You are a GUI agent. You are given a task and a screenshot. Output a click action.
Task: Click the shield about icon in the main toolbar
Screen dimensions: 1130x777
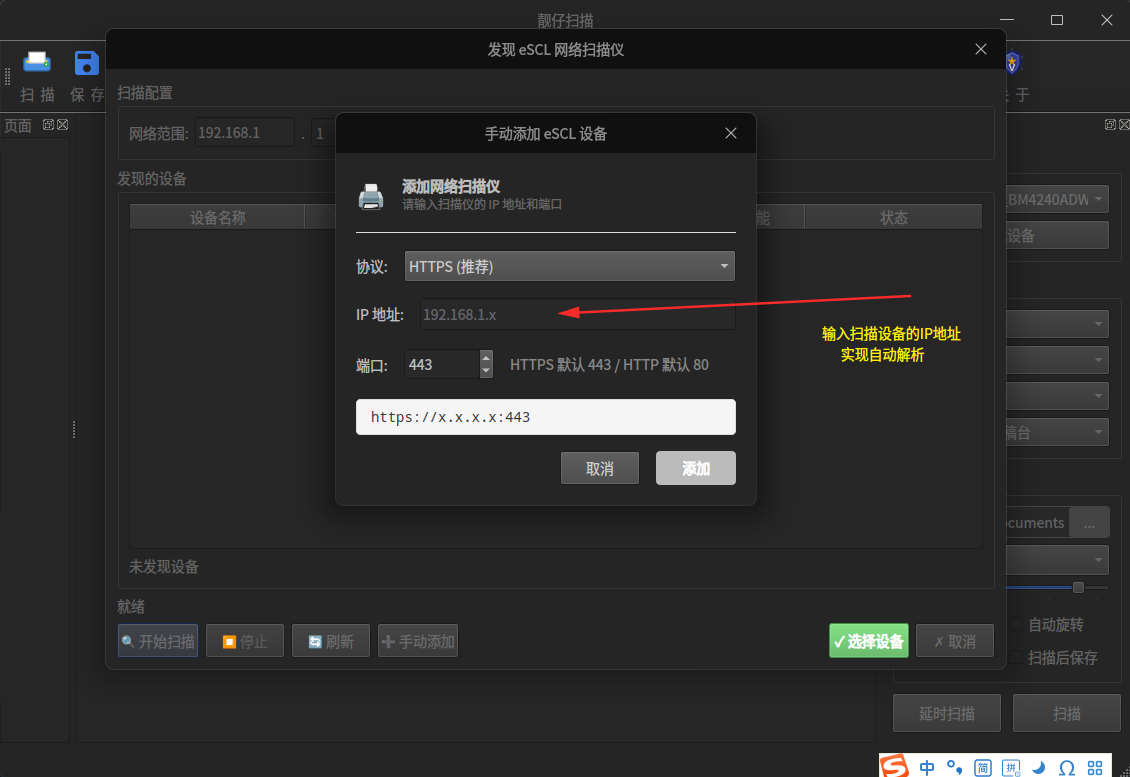point(1013,63)
